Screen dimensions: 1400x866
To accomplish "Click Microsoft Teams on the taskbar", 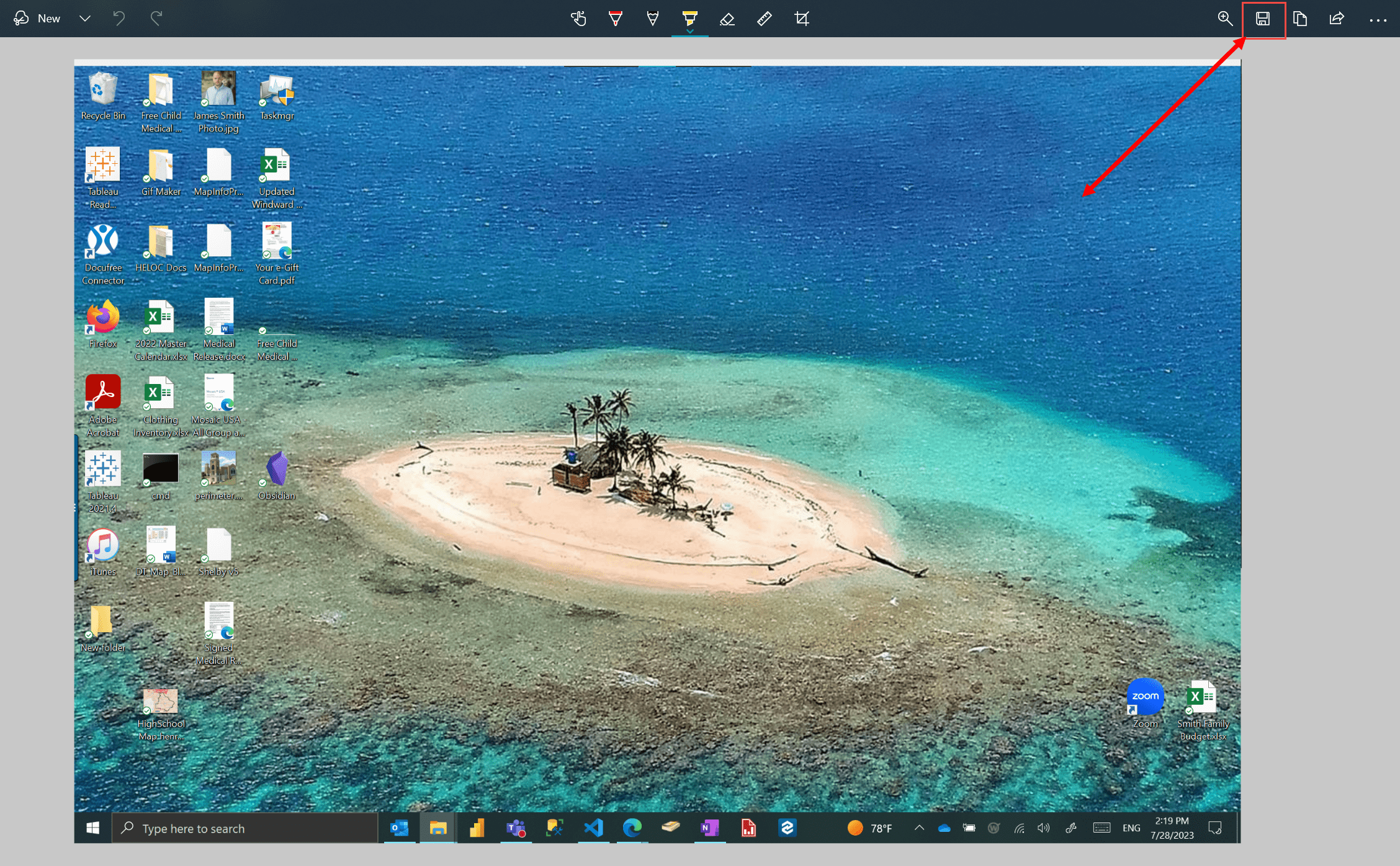I will tap(516, 828).
